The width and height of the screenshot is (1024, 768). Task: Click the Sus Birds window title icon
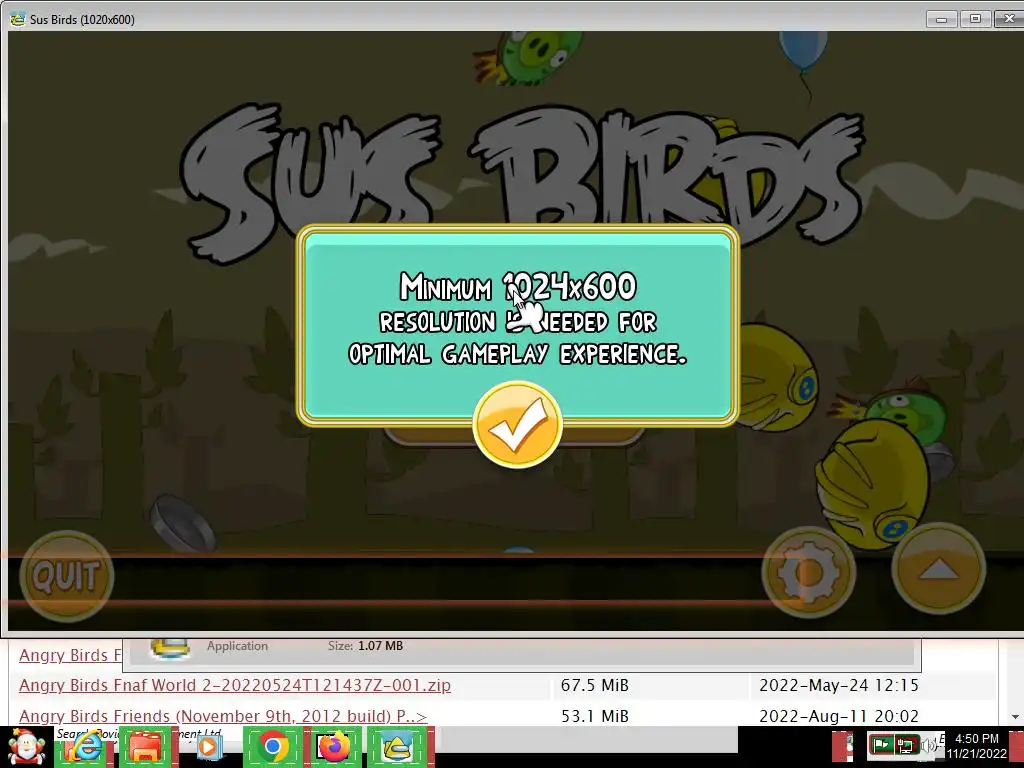18,19
